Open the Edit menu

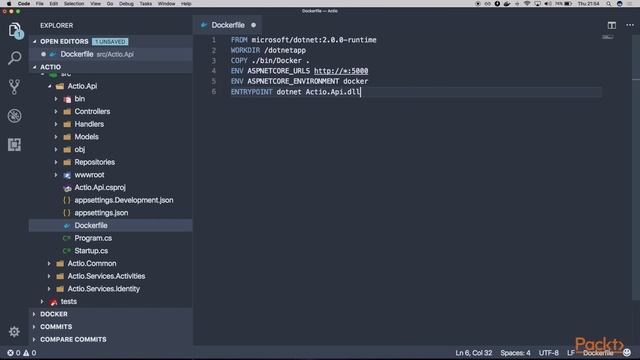53,4
